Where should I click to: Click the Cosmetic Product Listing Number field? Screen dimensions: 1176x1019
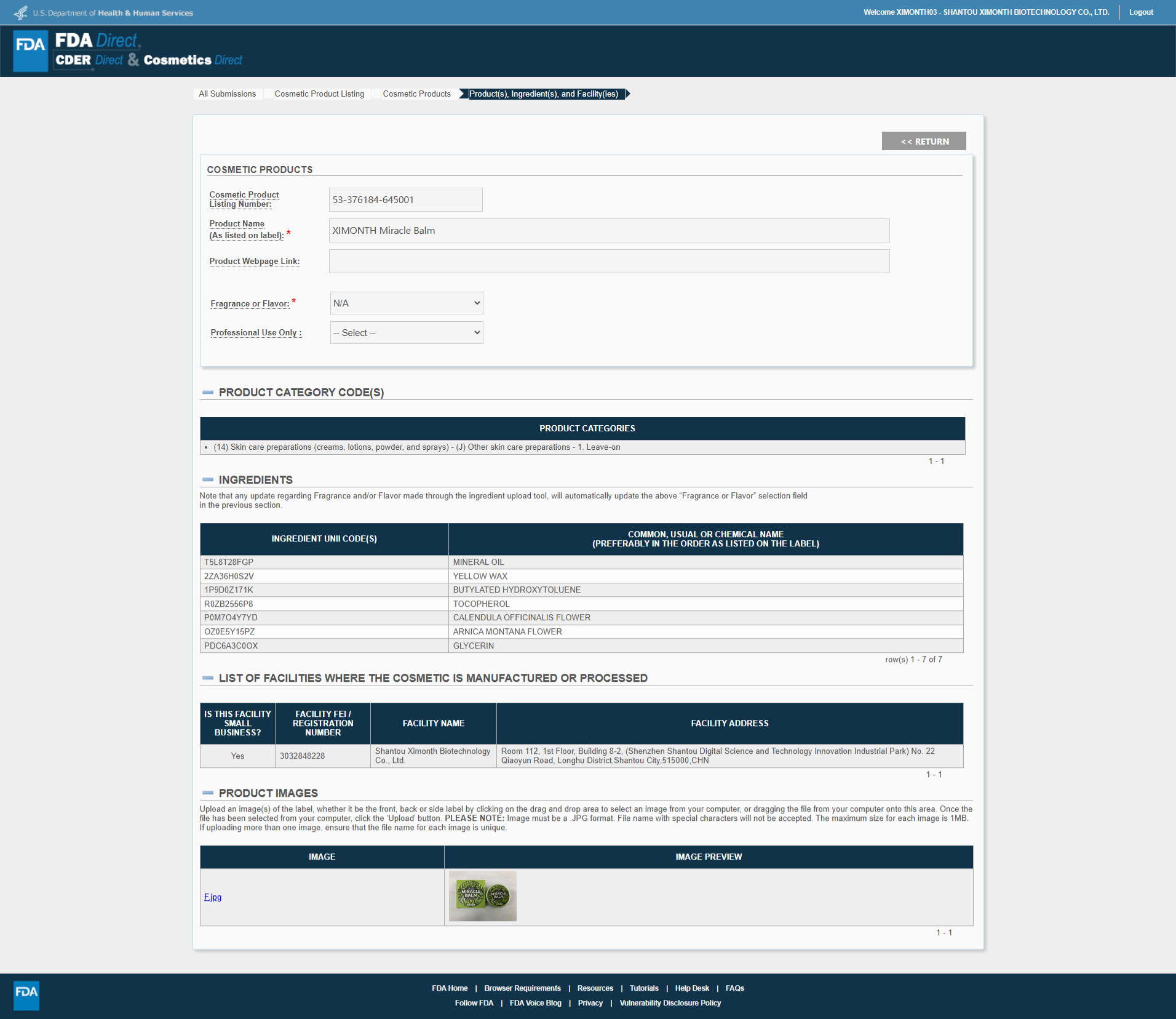click(x=406, y=200)
